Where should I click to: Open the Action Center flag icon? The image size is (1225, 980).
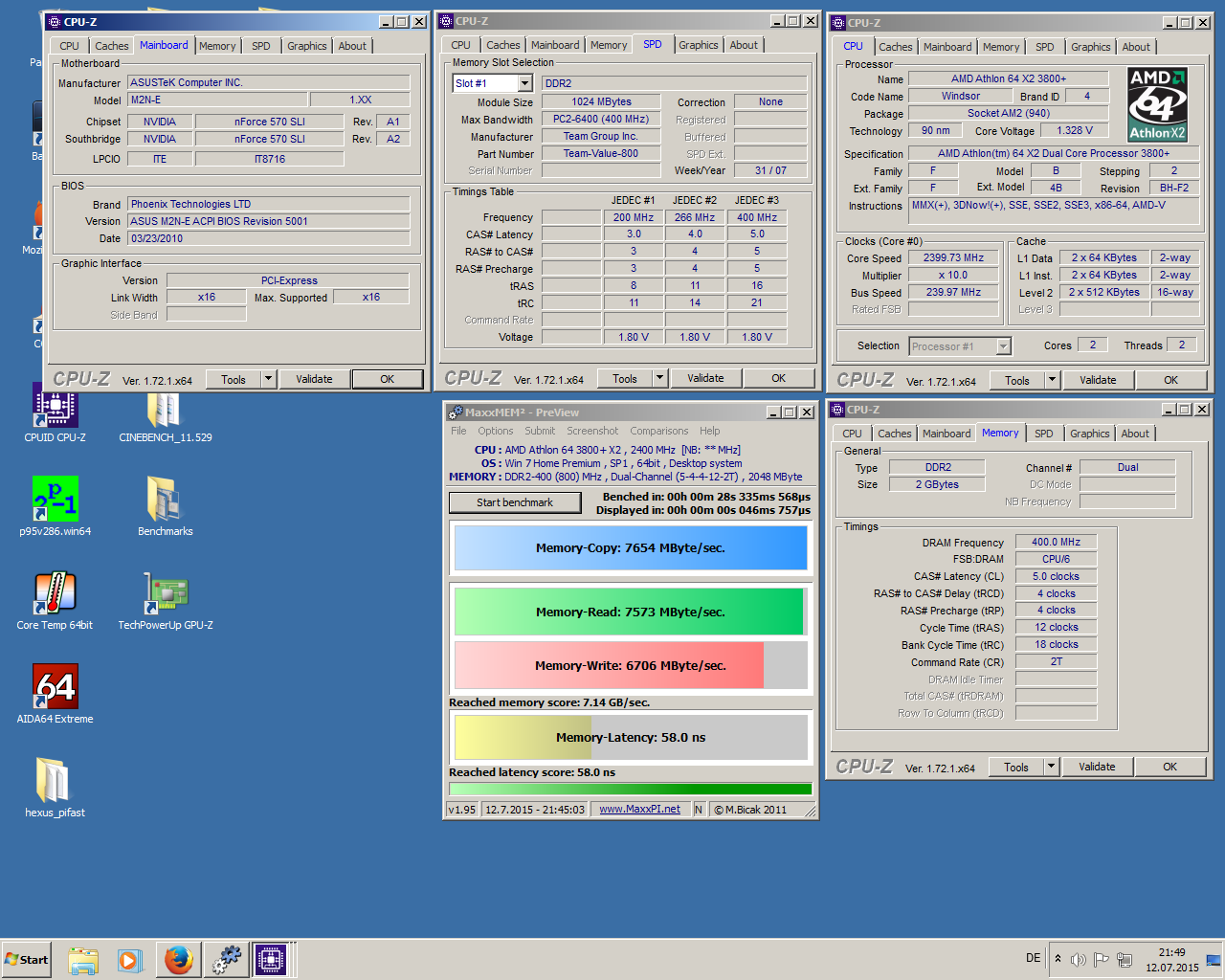point(1101,959)
